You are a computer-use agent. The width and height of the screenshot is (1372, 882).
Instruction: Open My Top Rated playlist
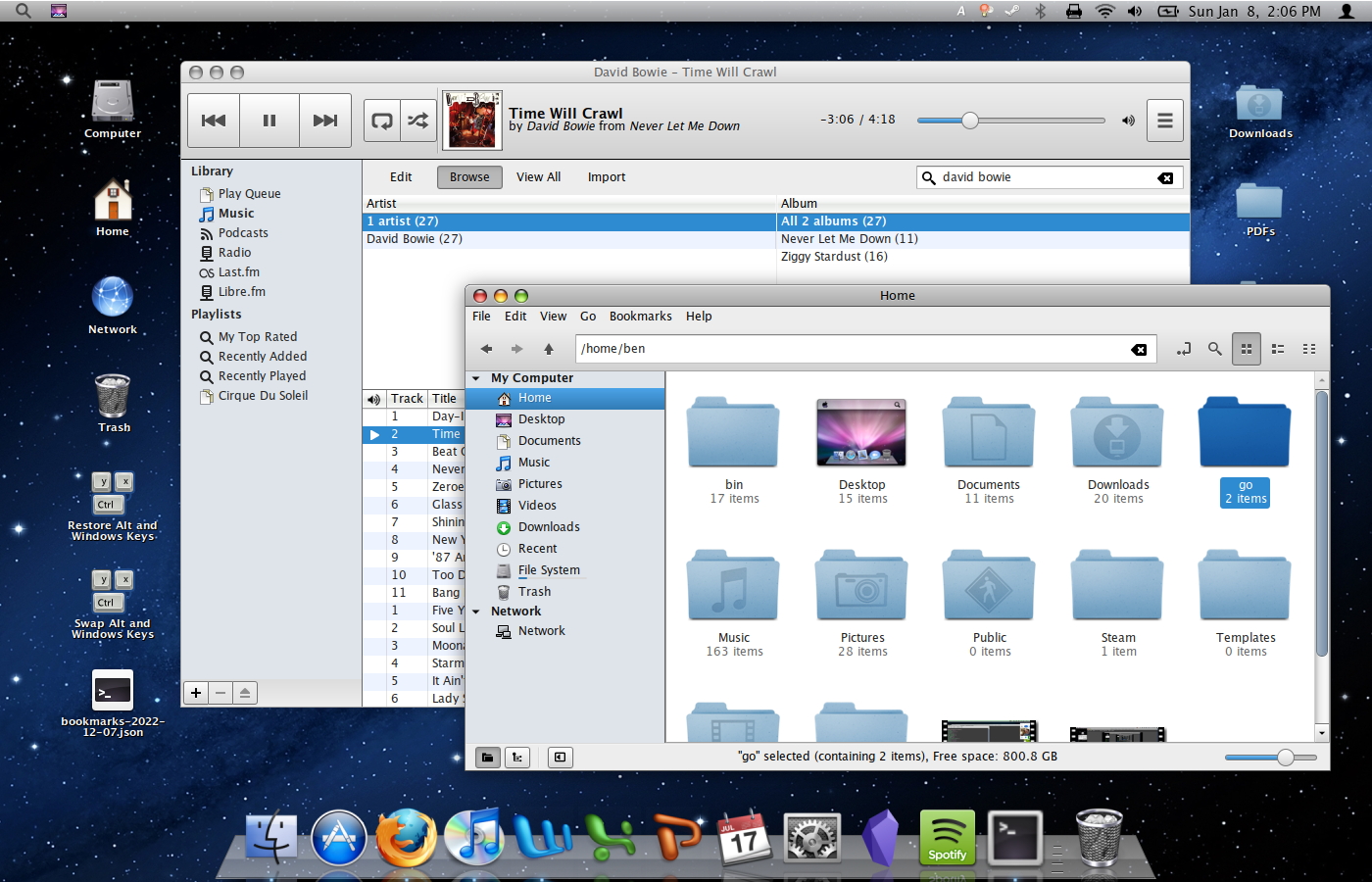point(257,337)
